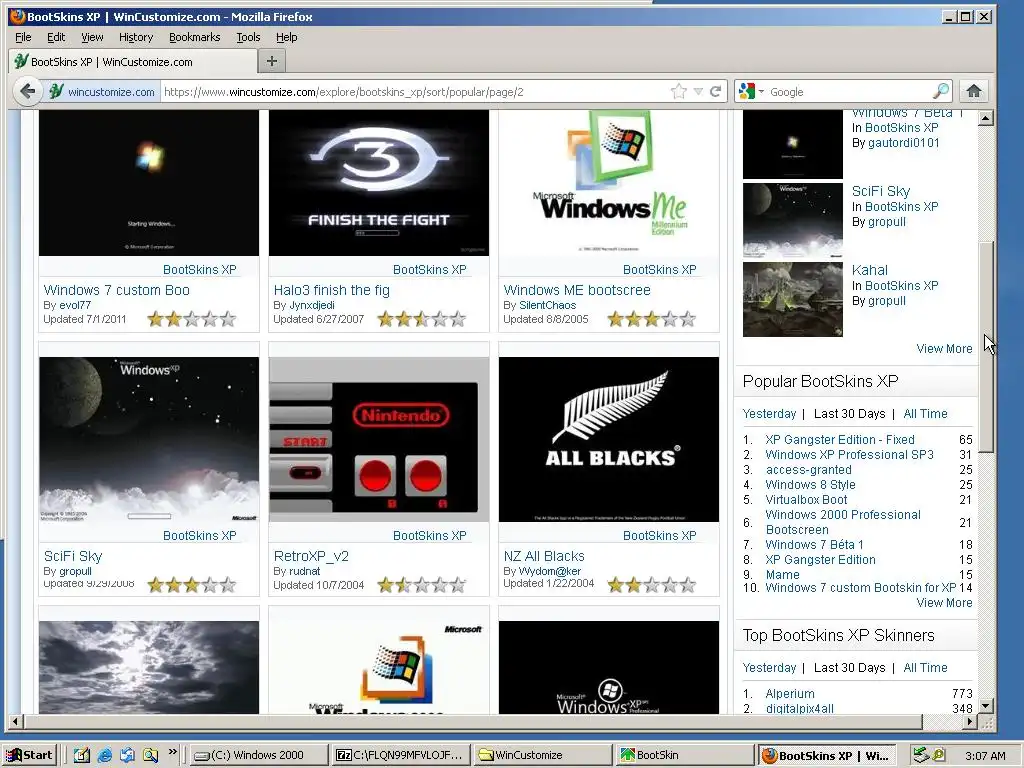Open Kahal sidebar thumbnail

pos(793,299)
